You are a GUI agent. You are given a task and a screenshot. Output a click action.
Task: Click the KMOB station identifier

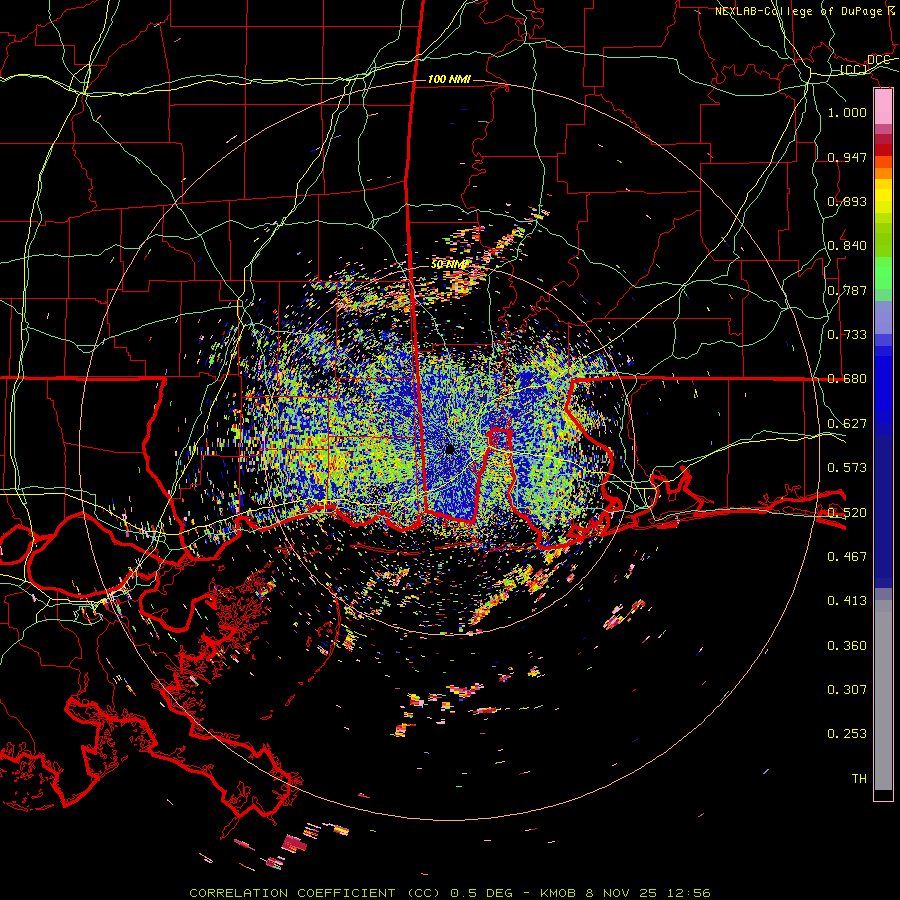560,893
